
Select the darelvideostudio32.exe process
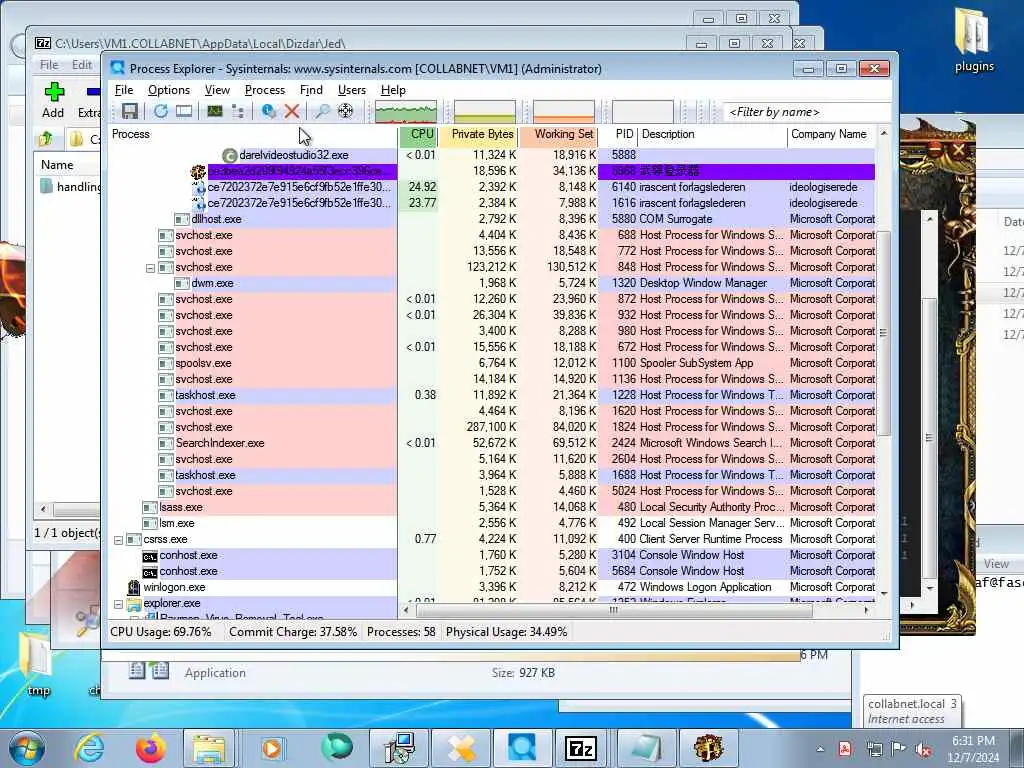click(x=491, y=155)
